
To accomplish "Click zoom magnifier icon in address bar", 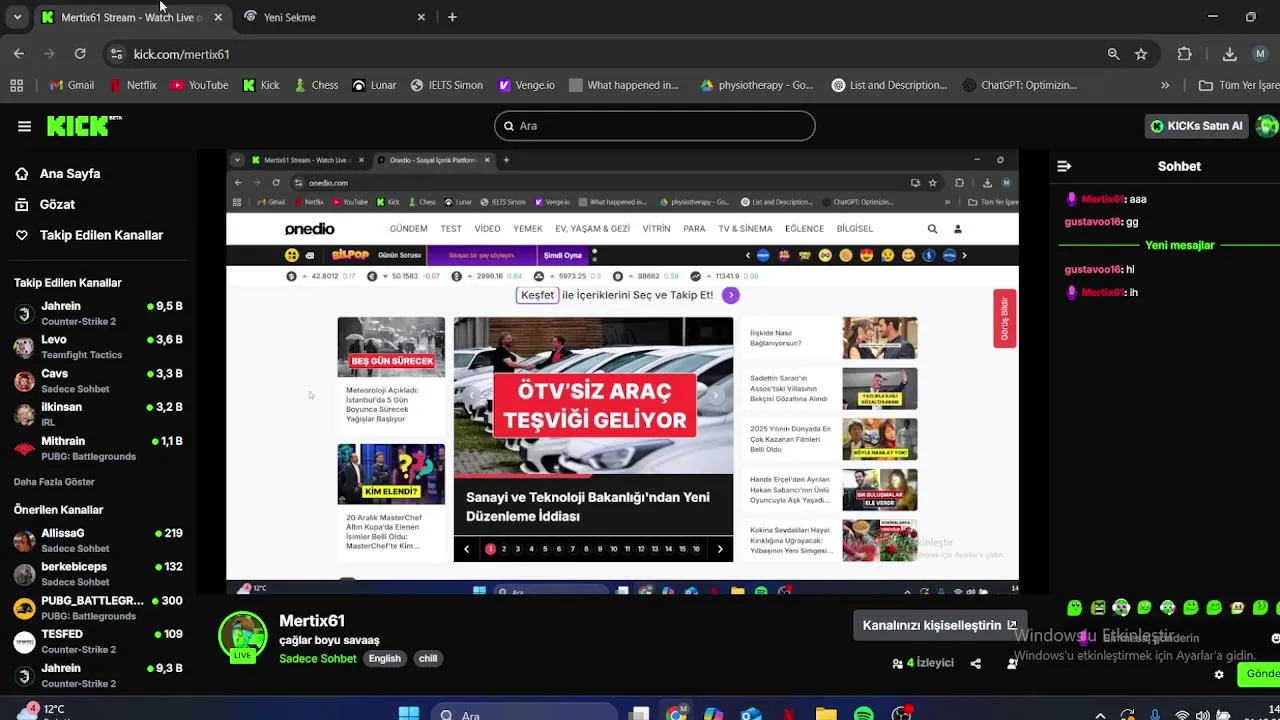I will tap(1113, 54).
